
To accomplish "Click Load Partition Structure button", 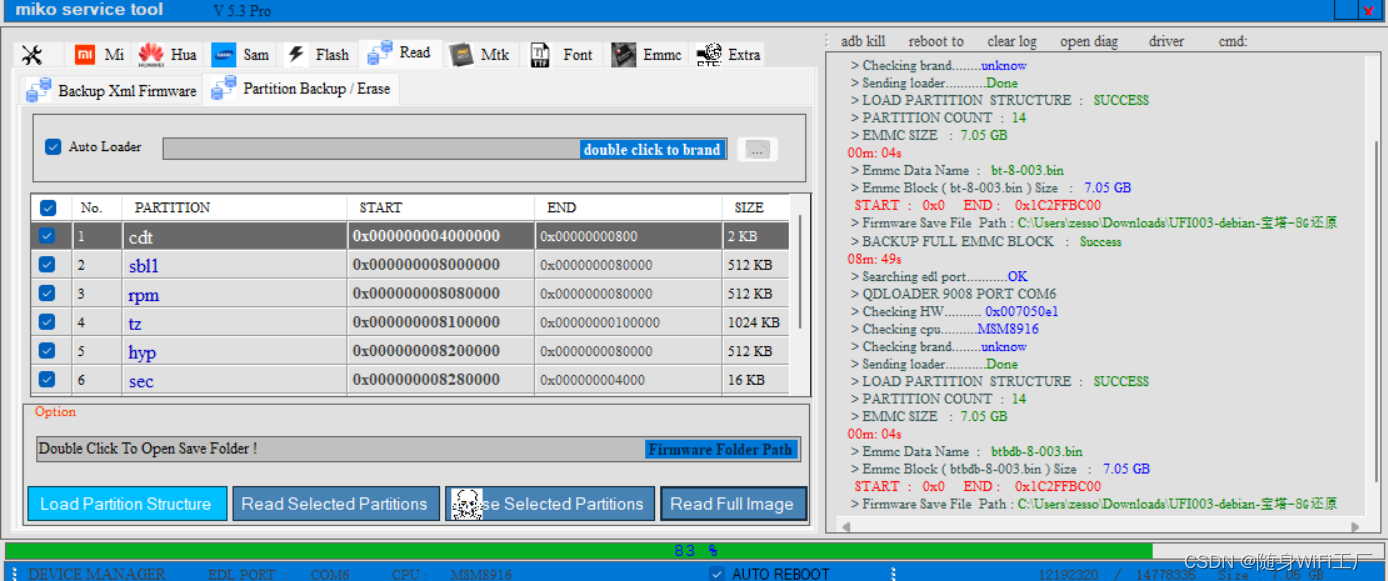I will click(x=126, y=504).
